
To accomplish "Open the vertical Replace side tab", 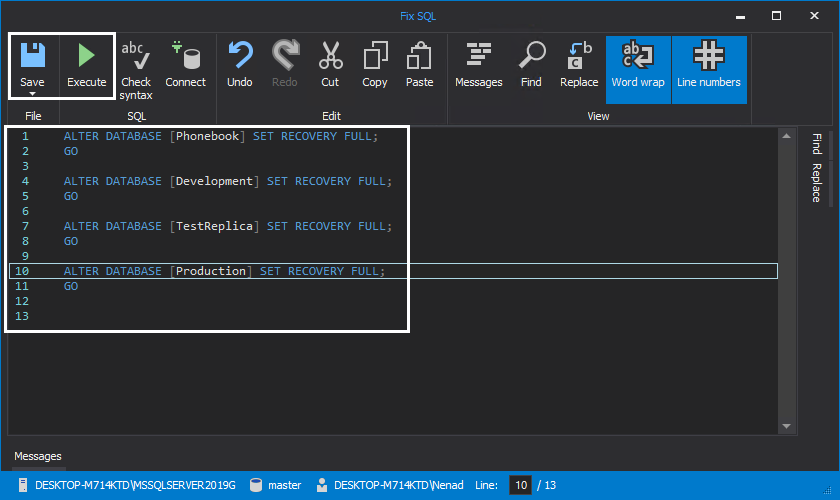I will pyautogui.click(x=816, y=182).
